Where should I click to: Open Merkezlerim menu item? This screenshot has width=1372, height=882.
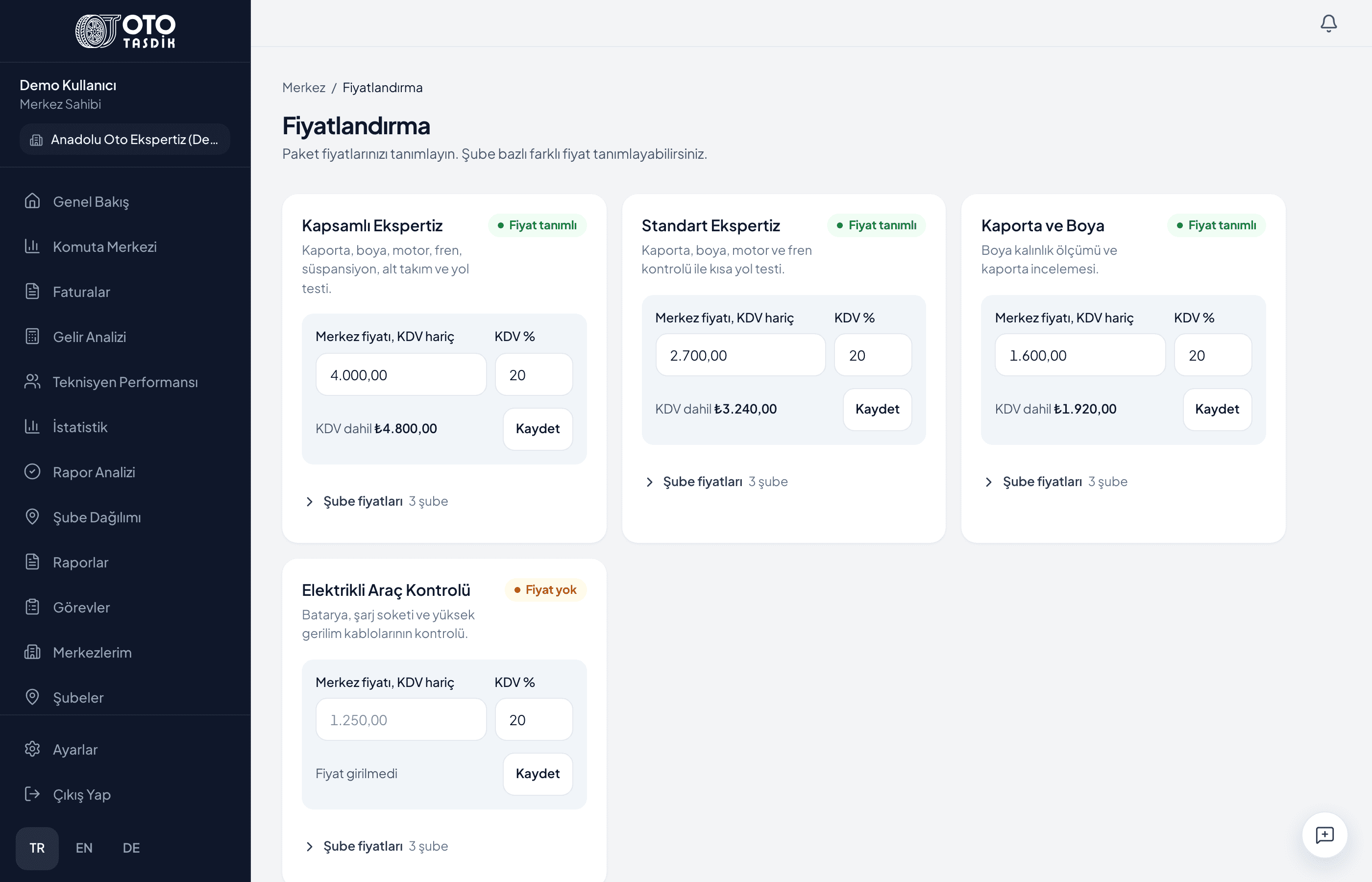[125, 652]
